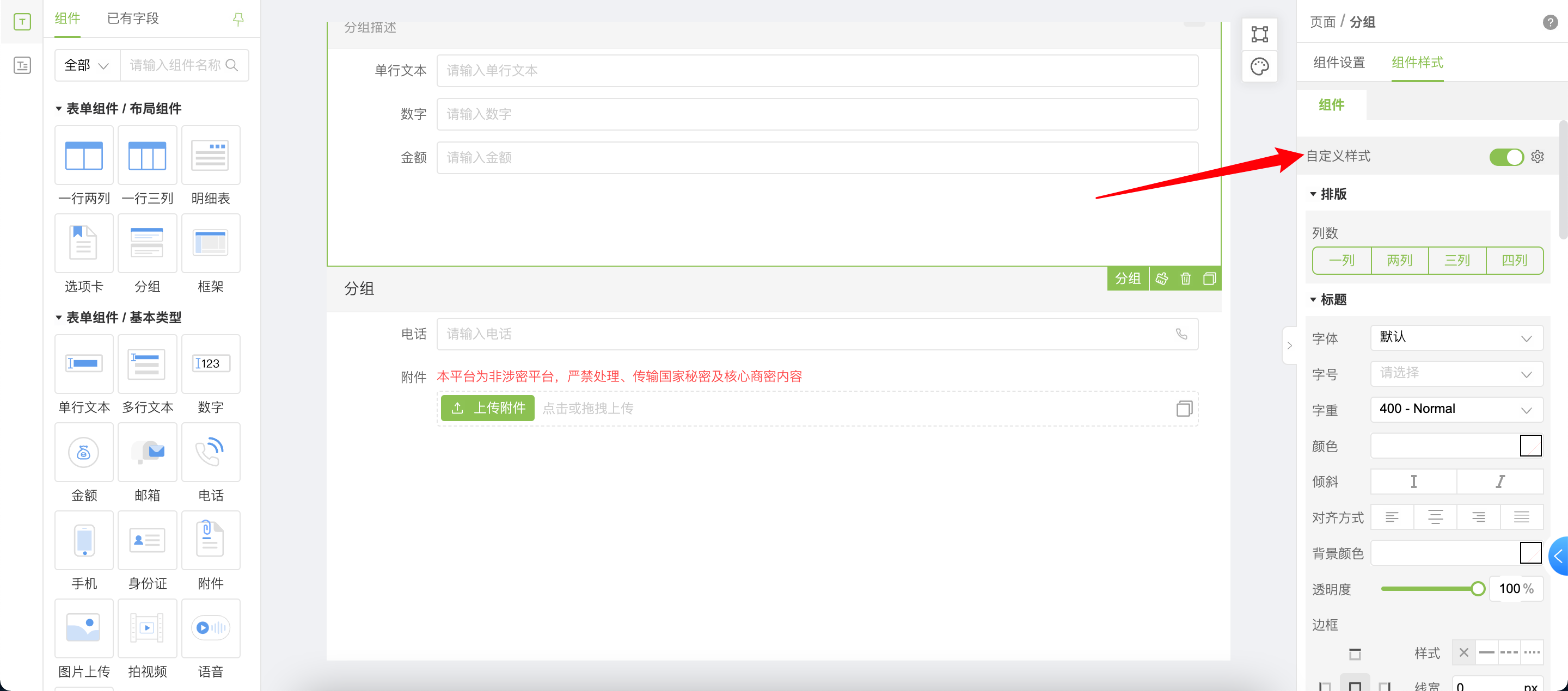Open Component style (组件样式) tab
The height and width of the screenshot is (691, 1568).
[x=1417, y=63]
